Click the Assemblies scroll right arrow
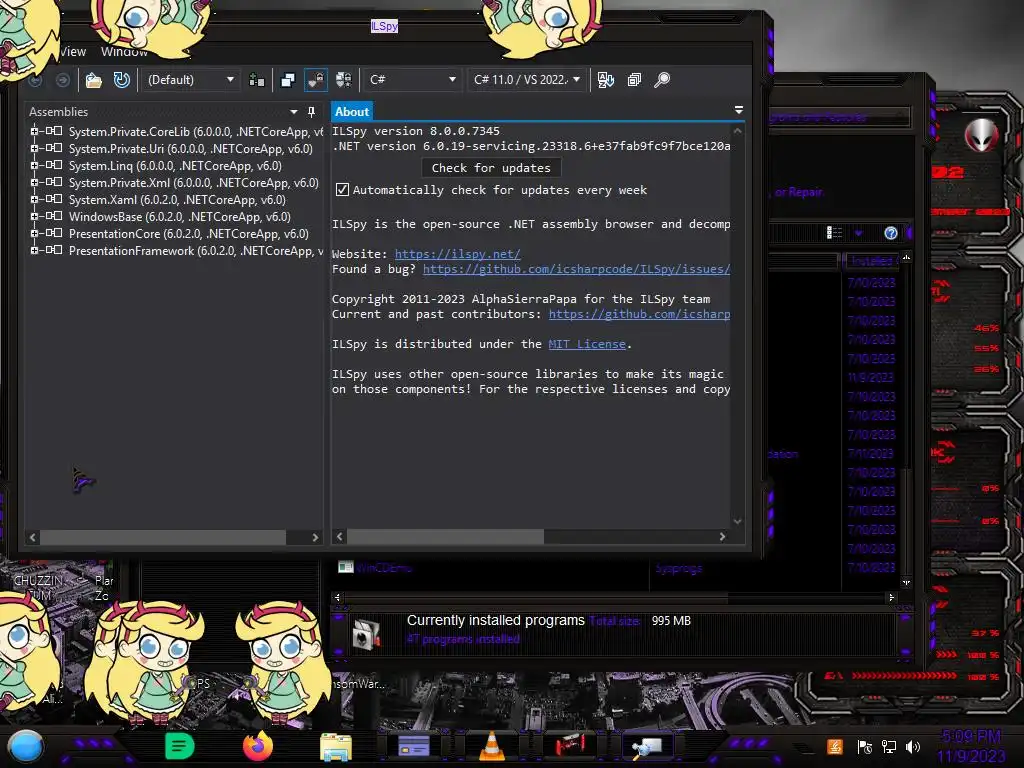 pyautogui.click(x=315, y=537)
